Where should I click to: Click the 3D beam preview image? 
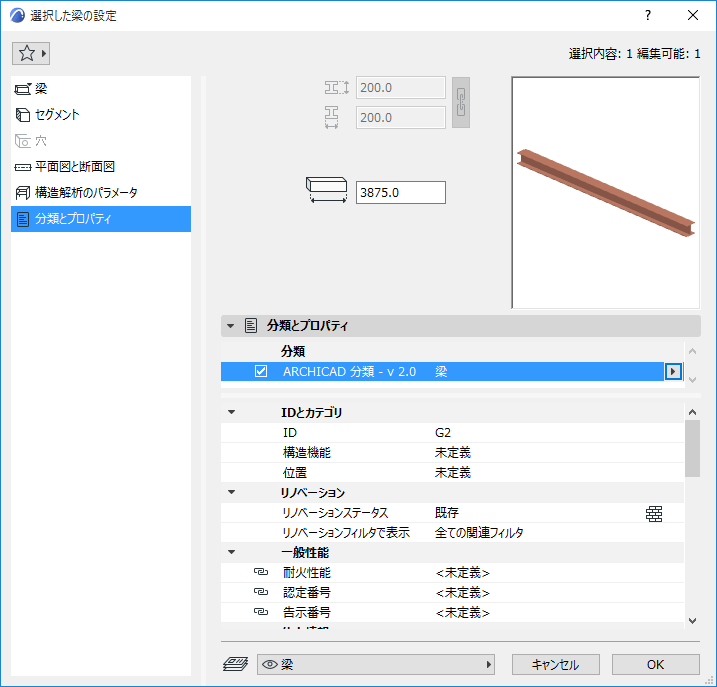click(605, 193)
